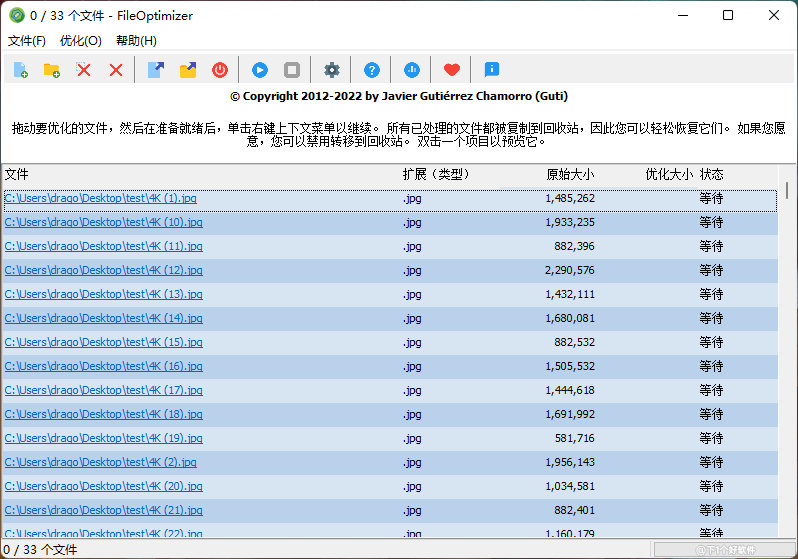The width and height of the screenshot is (798, 559).
Task: Click the red heart donate icon
Action: pyautogui.click(x=452, y=70)
